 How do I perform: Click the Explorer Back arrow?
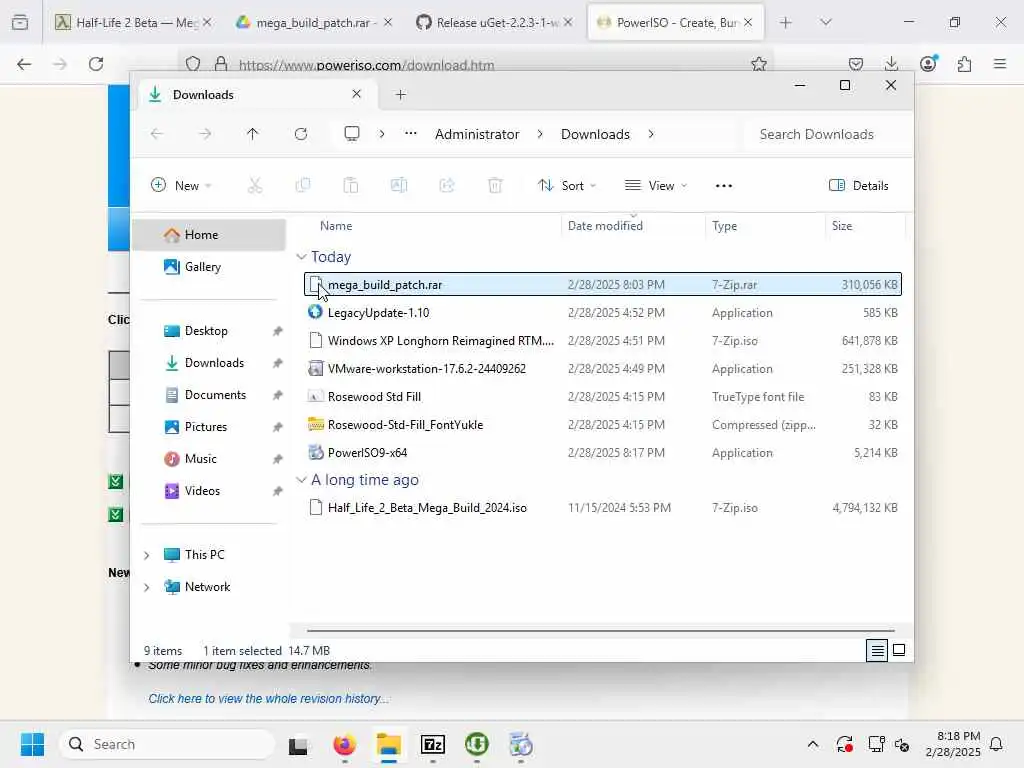[x=157, y=134]
